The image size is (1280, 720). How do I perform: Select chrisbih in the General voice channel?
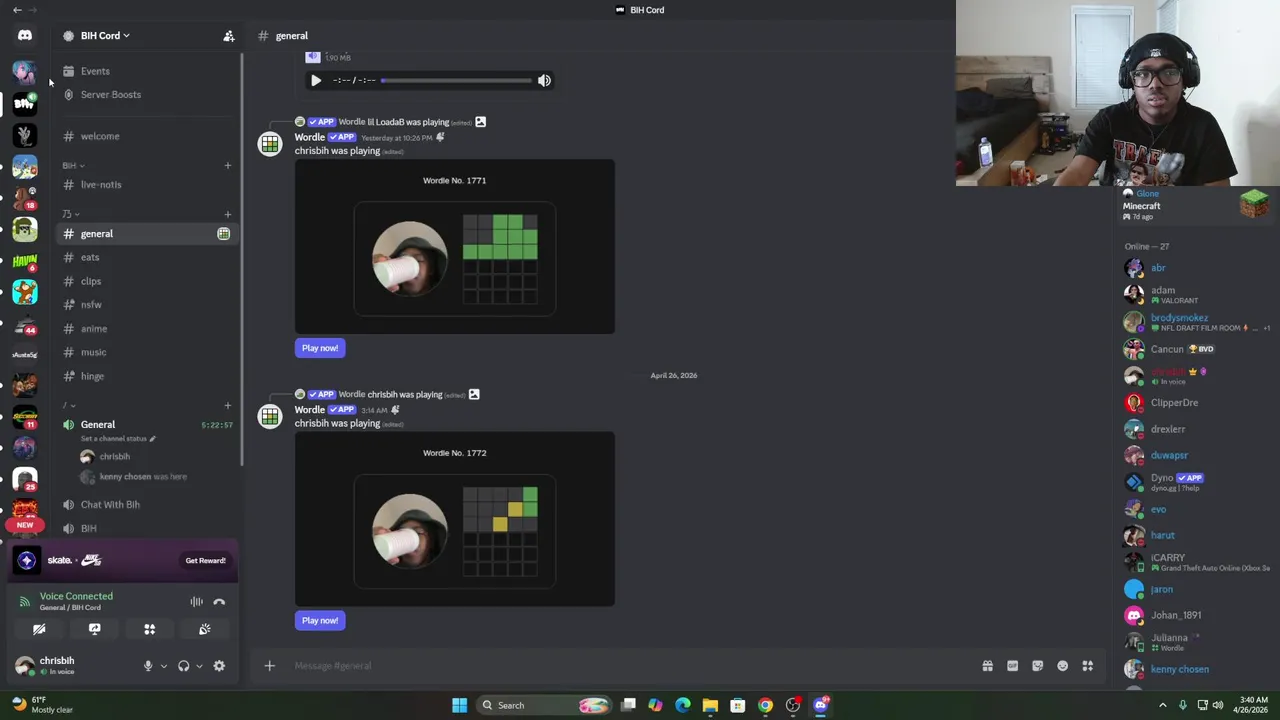tap(114, 457)
